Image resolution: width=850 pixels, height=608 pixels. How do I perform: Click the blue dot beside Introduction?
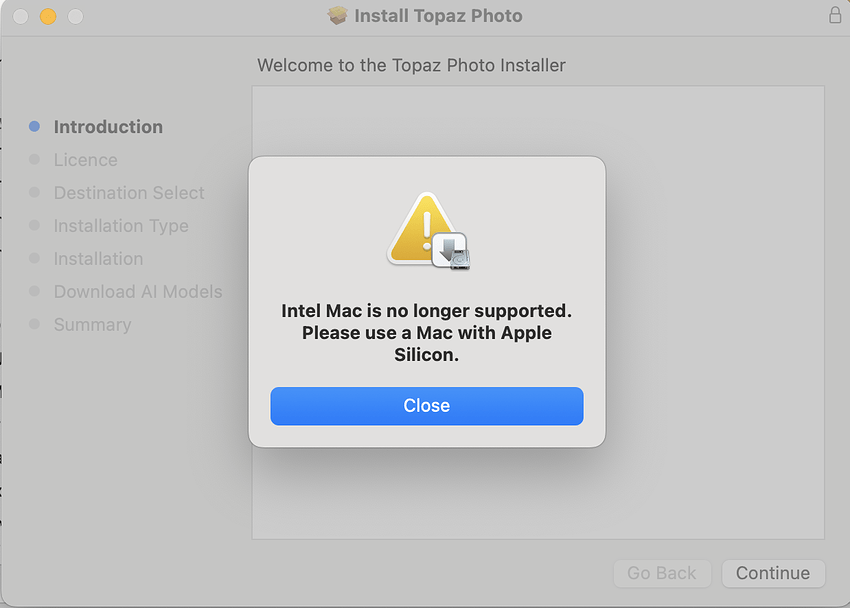pyautogui.click(x=35, y=126)
